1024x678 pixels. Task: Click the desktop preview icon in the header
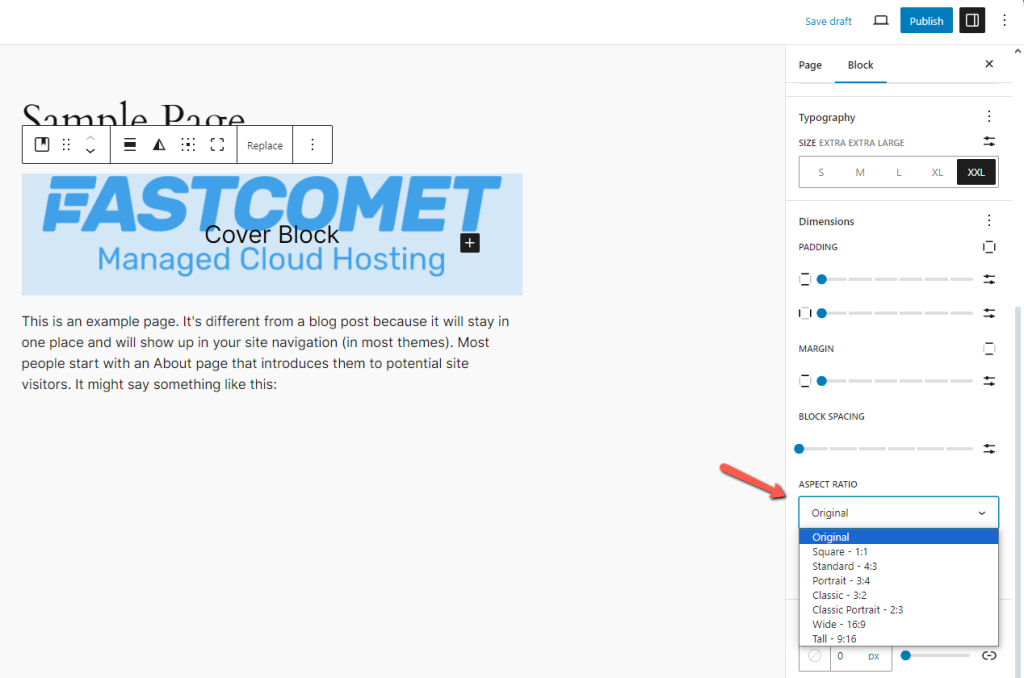pos(880,20)
